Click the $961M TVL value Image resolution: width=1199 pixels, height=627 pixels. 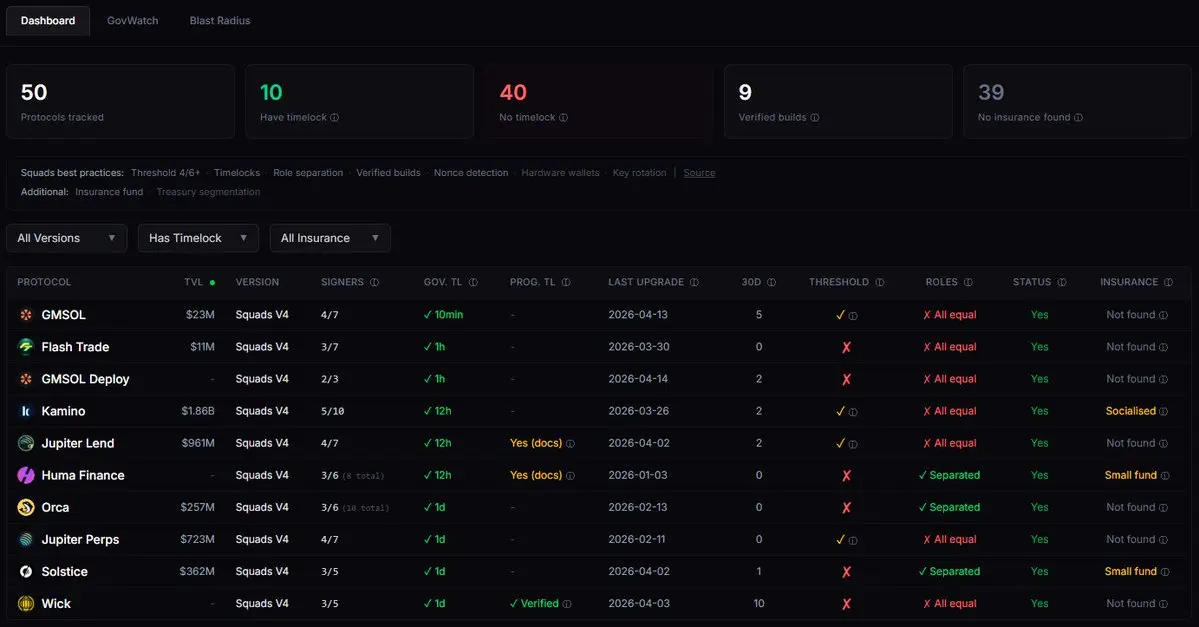(198, 443)
